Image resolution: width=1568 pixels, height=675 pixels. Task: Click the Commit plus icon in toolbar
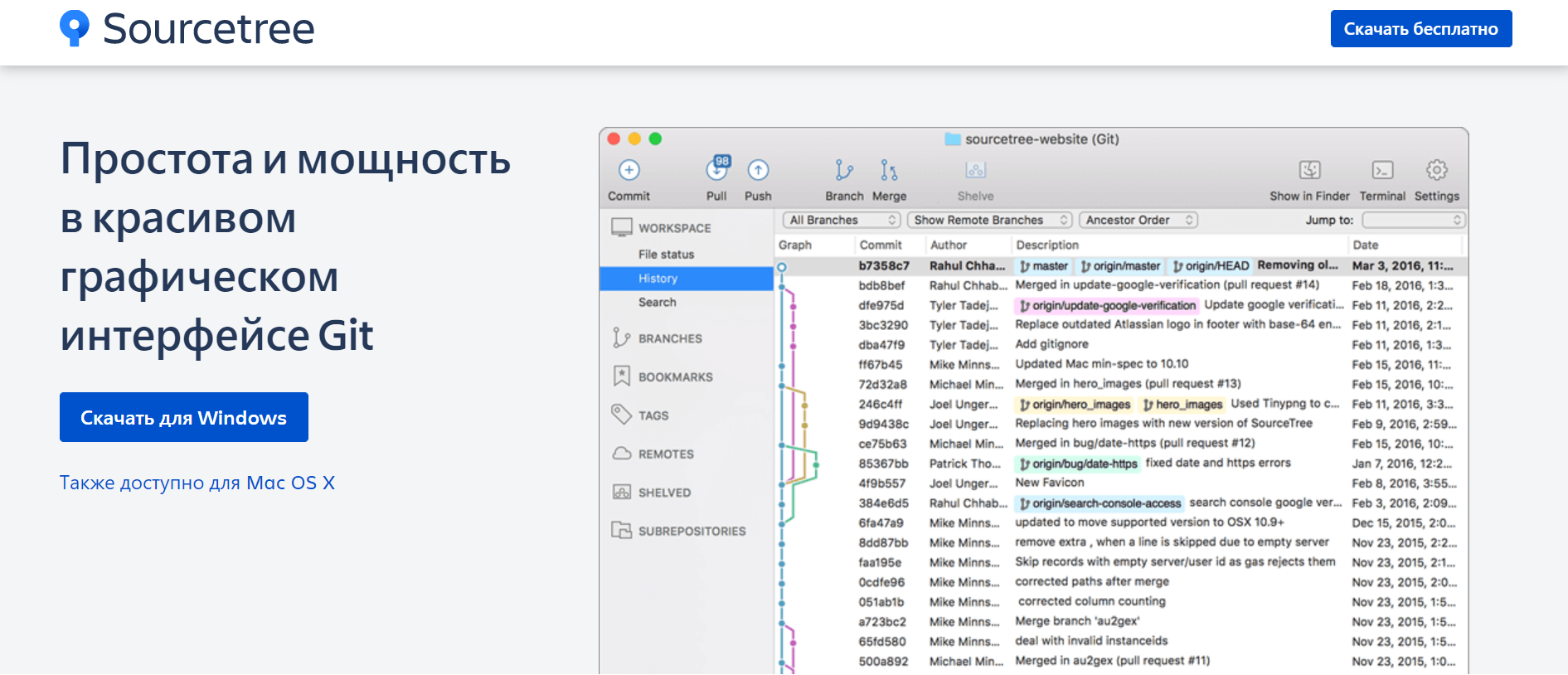coord(629,170)
